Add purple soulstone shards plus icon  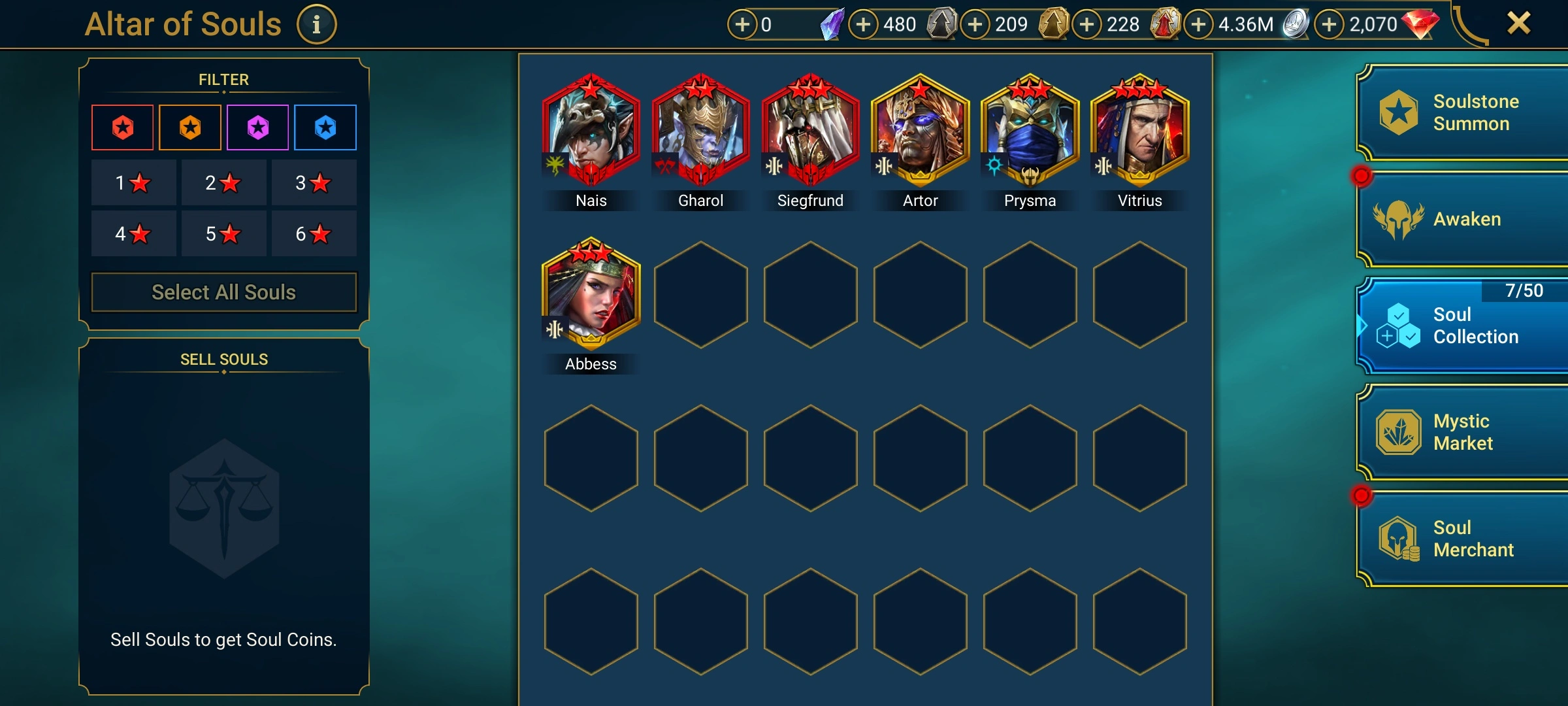click(742, 25)
